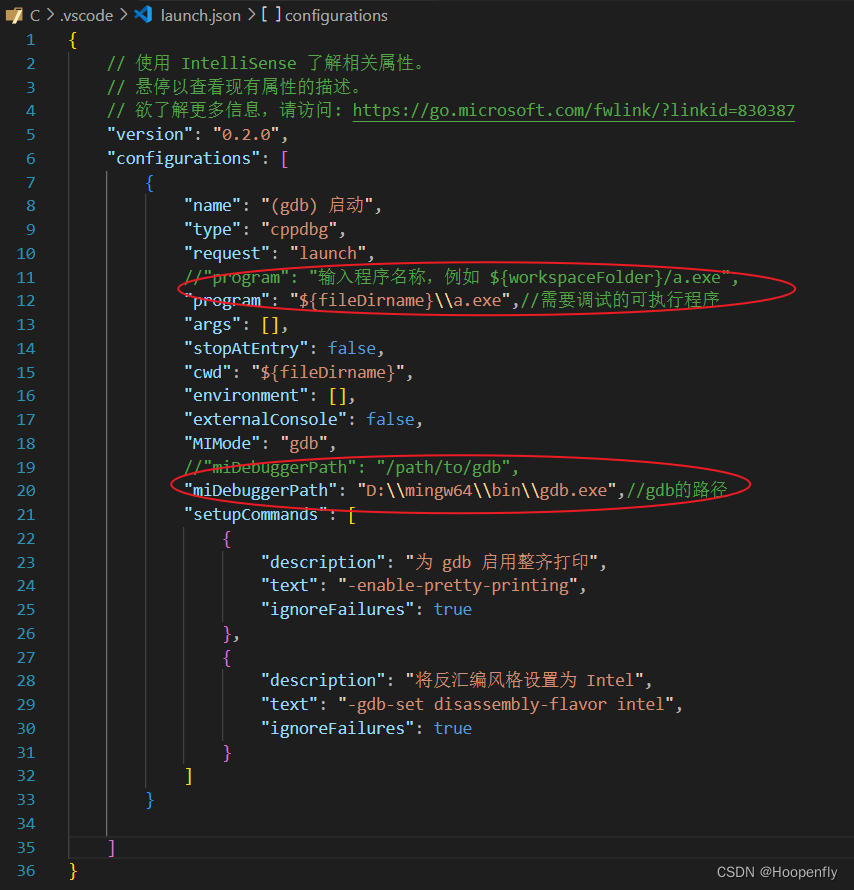Click the commented "/path/to/gdb" line

point(351,467)
